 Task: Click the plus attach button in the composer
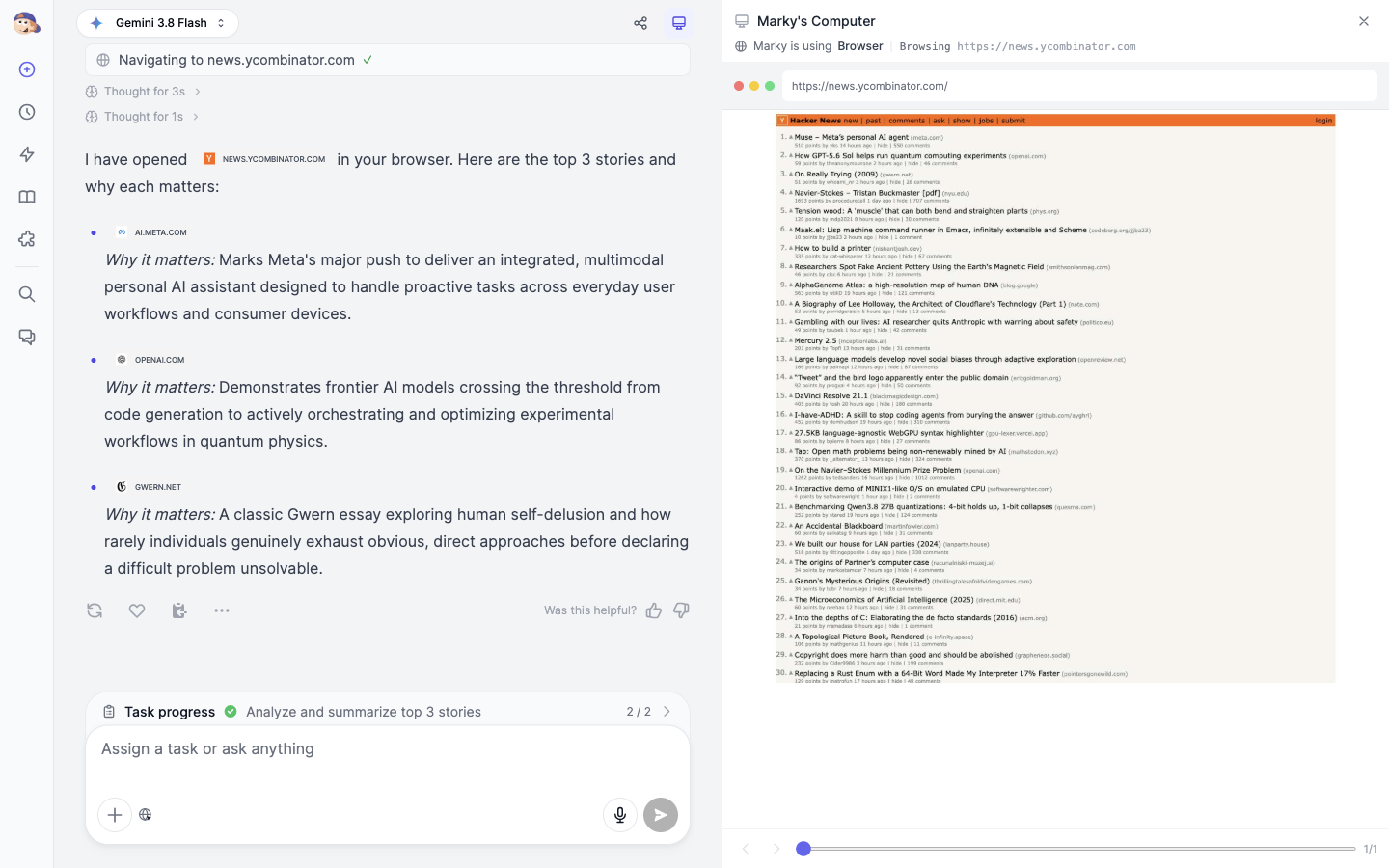(x=115, y=815)
